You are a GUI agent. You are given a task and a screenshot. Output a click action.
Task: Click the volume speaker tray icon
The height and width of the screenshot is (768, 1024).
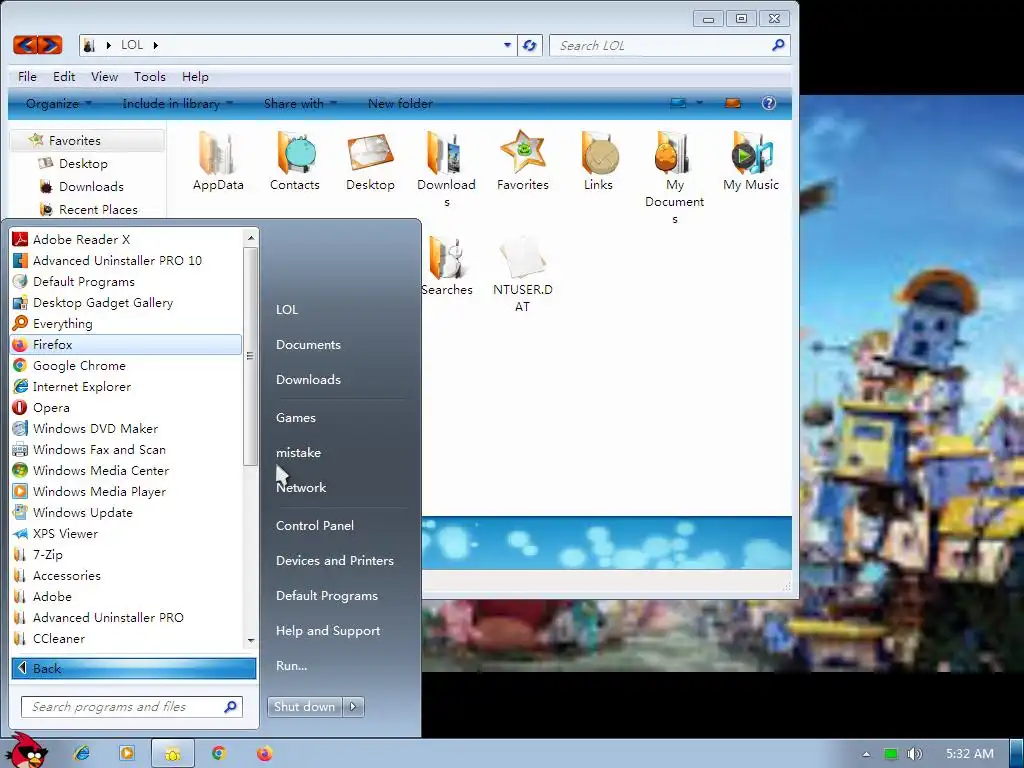click(x=914, y=754)
